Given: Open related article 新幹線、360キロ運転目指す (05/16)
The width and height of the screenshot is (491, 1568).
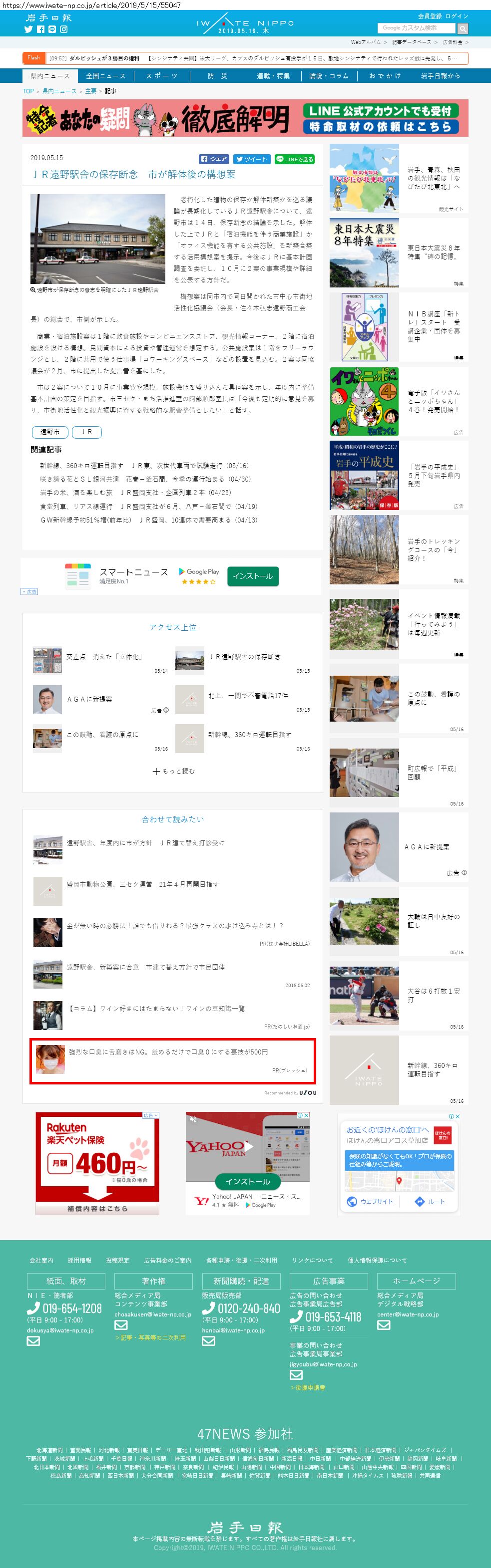Looking at the screenshot, I should point(144,466).
